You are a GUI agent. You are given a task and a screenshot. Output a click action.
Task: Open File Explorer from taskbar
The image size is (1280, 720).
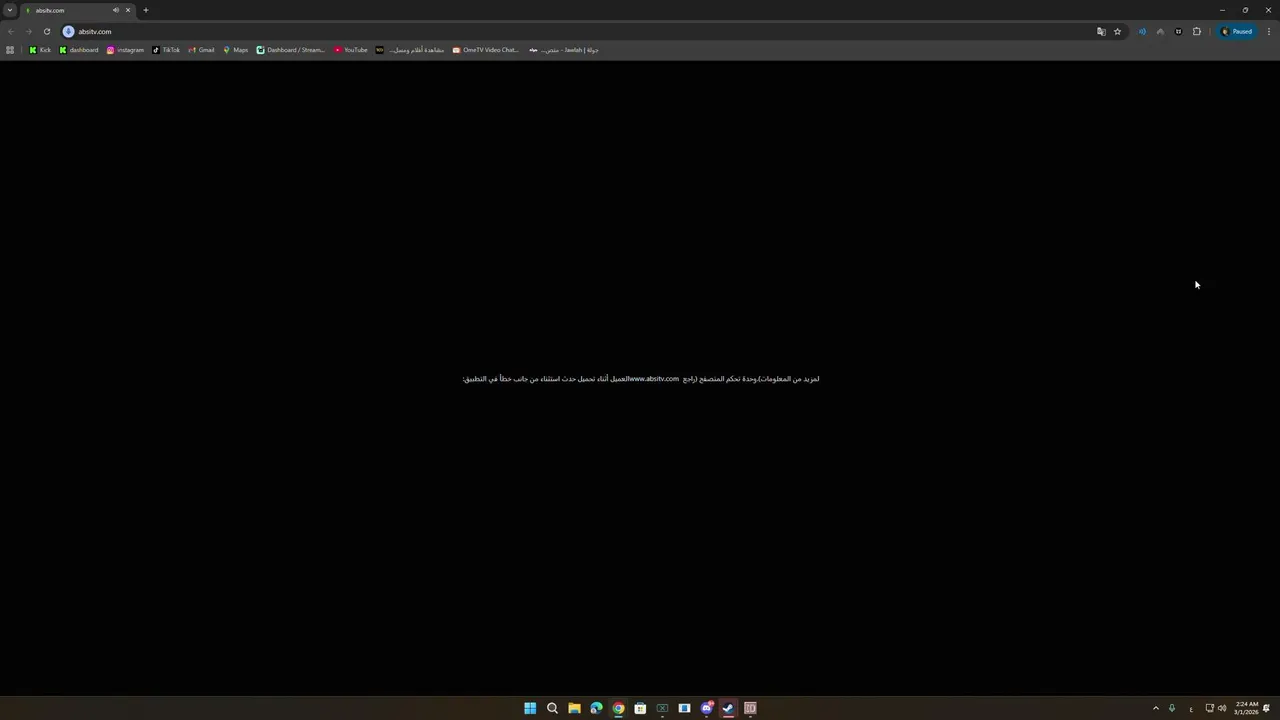tap(574, 708)
